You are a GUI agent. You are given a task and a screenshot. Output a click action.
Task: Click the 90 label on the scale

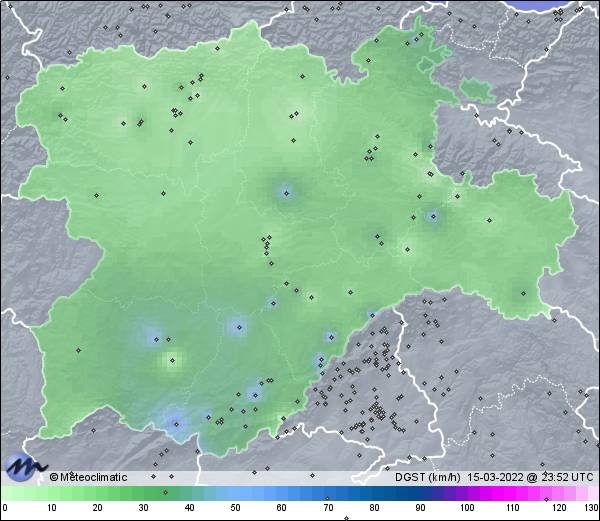pyautogui.click(x=420, y=508)
